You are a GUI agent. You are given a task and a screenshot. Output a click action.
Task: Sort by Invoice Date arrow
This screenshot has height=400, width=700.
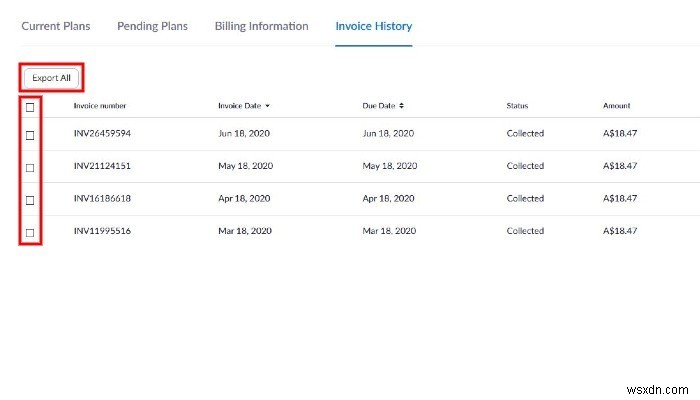[267, 106]
